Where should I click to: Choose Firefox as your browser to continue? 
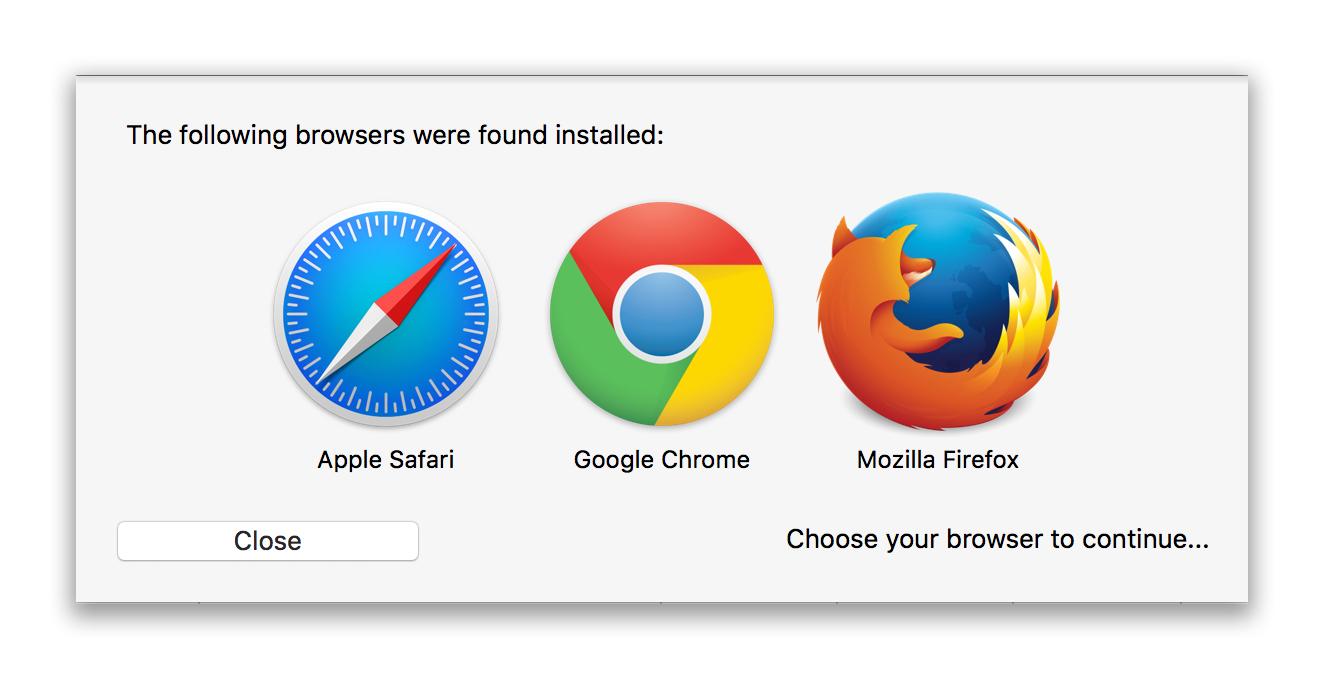coord(938,310)
